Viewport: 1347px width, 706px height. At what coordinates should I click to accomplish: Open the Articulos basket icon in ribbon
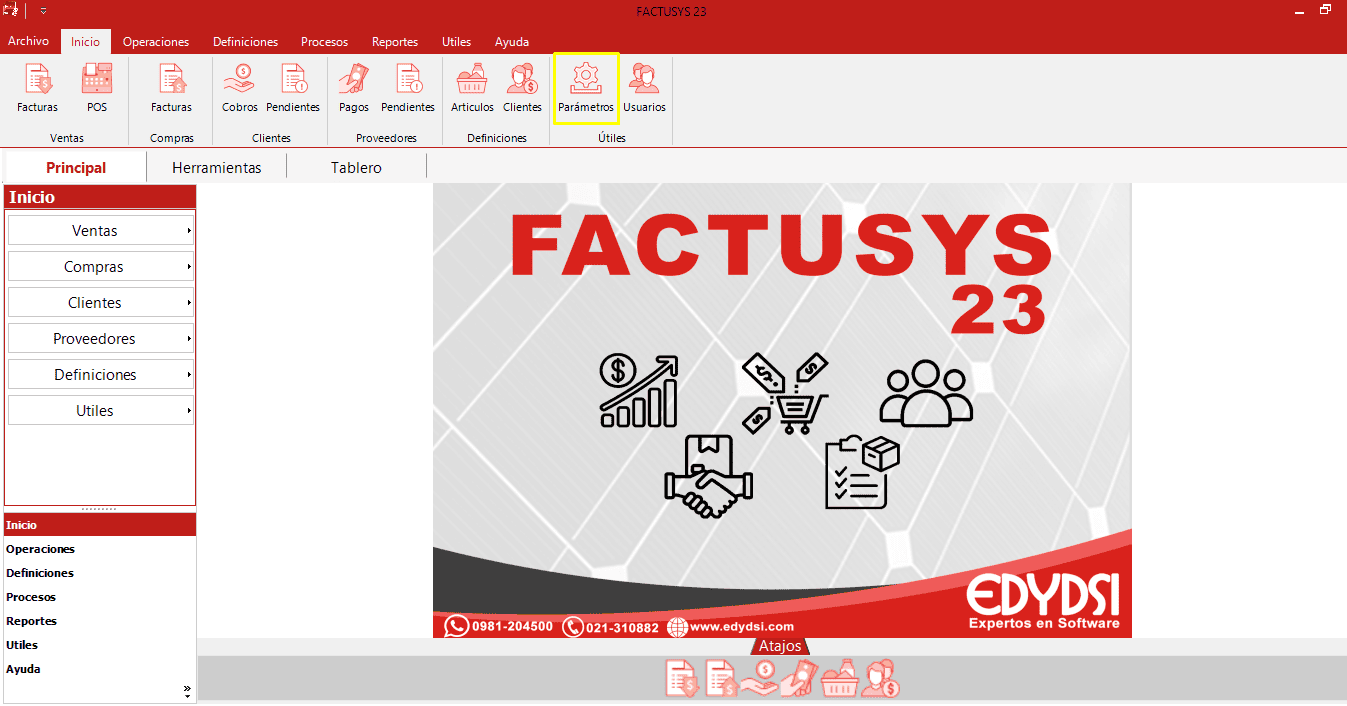click(472, 88)
